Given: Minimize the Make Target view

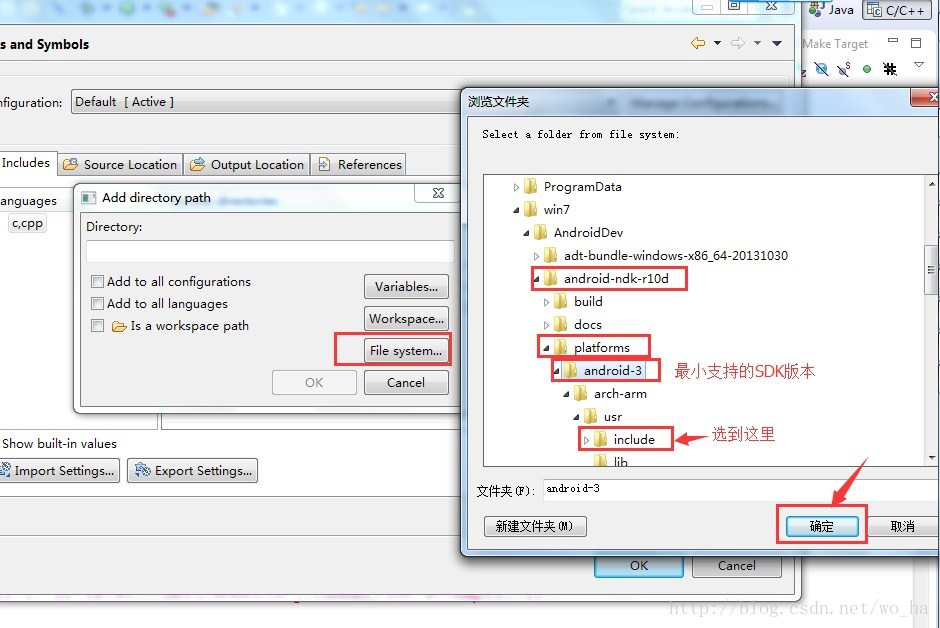Looking at the screenshot, I should click(893, 41).
